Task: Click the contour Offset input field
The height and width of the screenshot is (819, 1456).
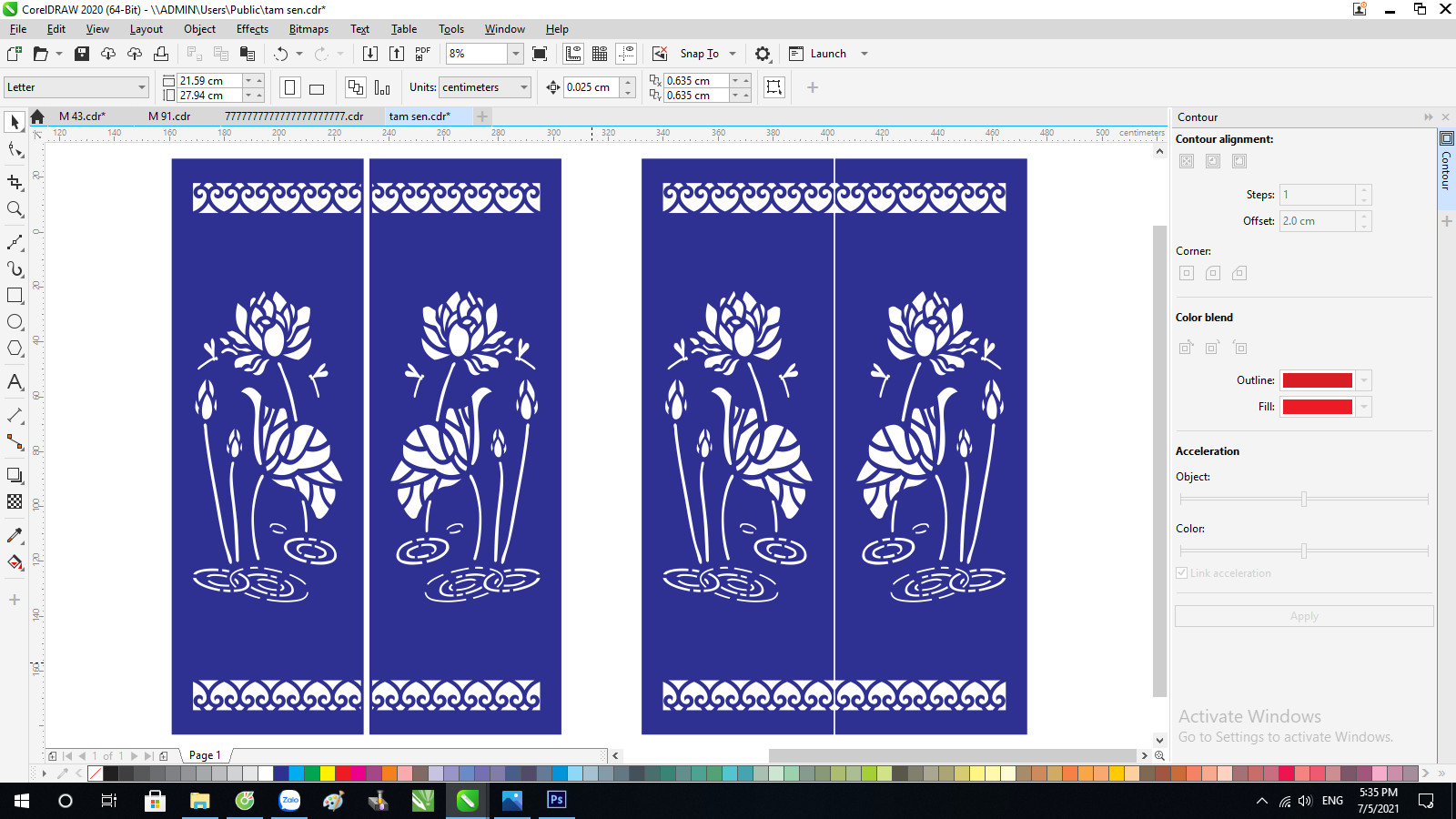Action: (x=1317, y=221)
